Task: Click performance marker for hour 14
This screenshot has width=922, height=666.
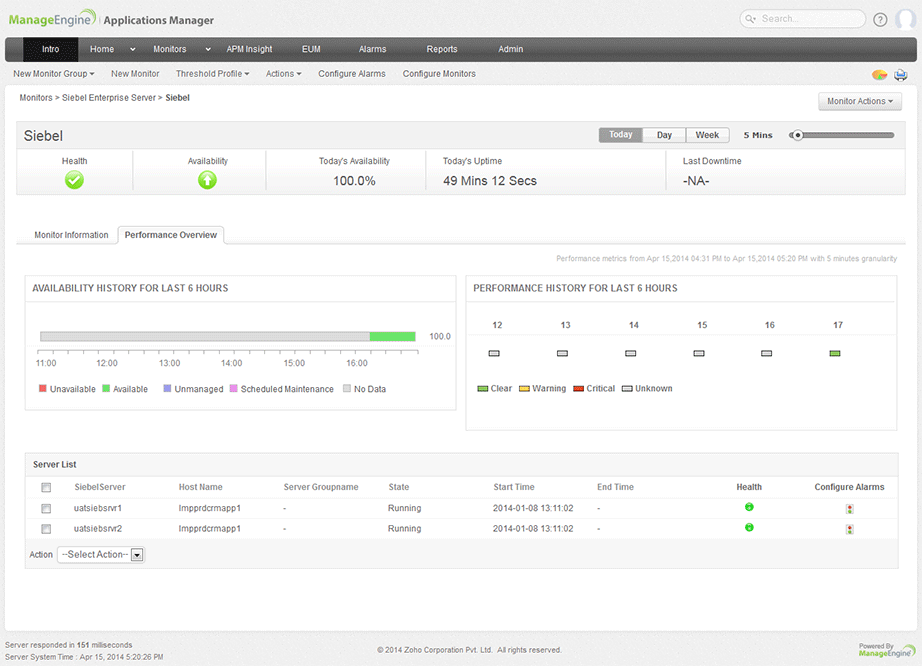Action: tap(630, 353)
